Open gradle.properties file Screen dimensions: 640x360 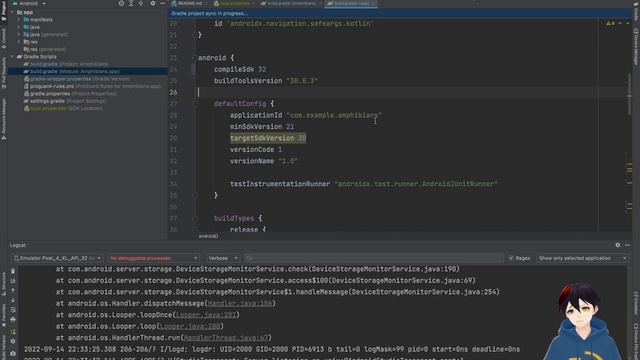70,93
